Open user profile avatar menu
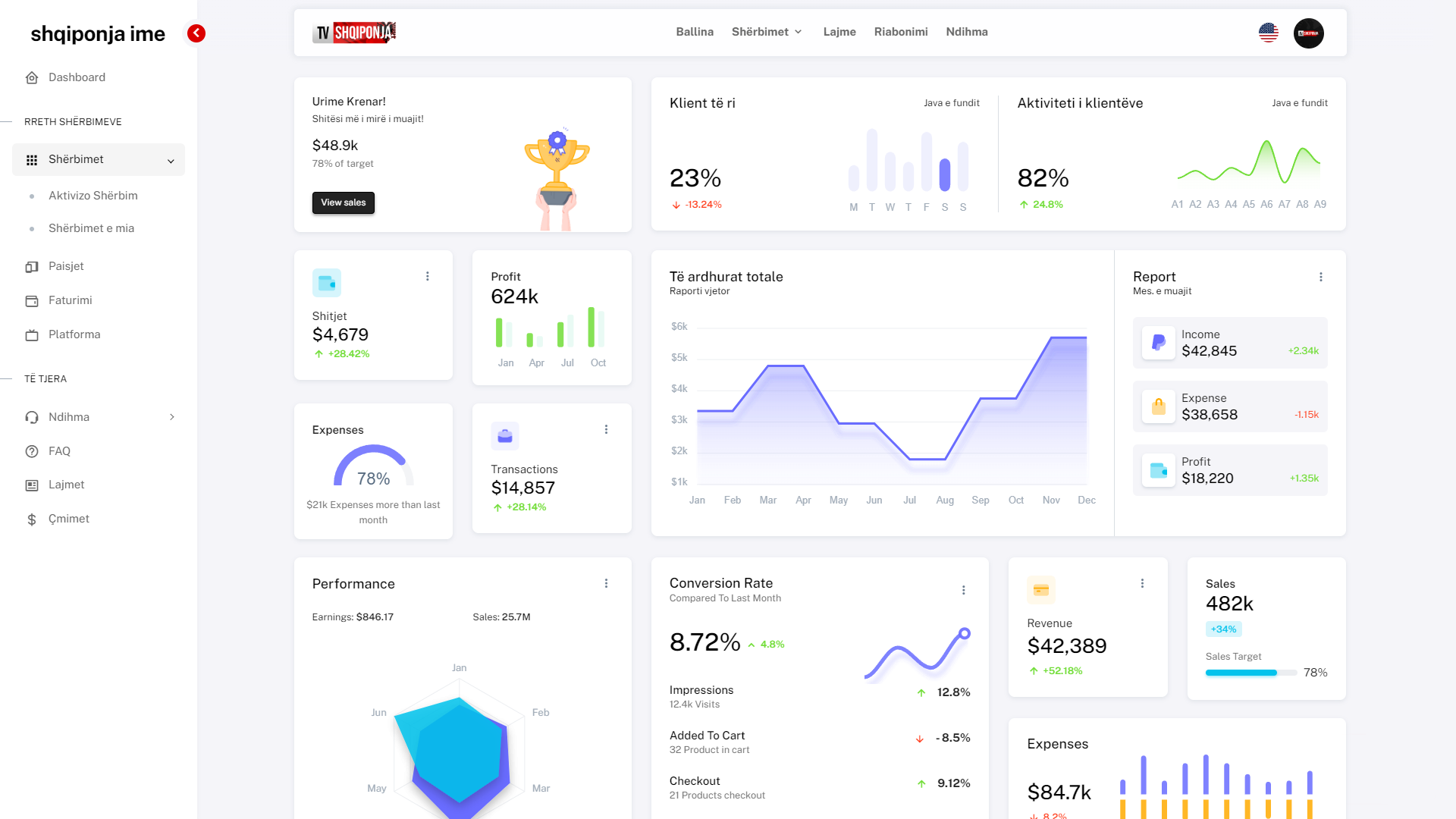Viewport: 1456px width, 819px height. tap(1308, 33)
